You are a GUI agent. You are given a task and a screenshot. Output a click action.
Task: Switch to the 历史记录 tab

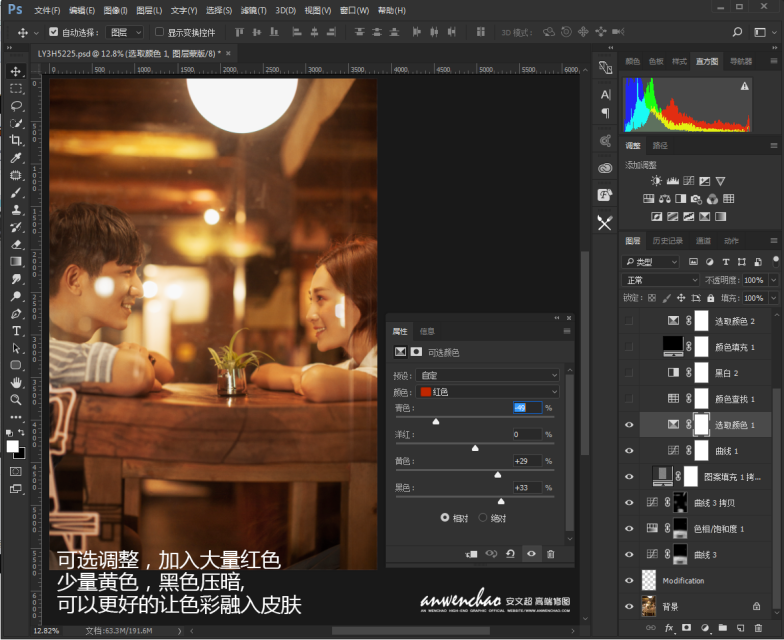coord(668,240)
